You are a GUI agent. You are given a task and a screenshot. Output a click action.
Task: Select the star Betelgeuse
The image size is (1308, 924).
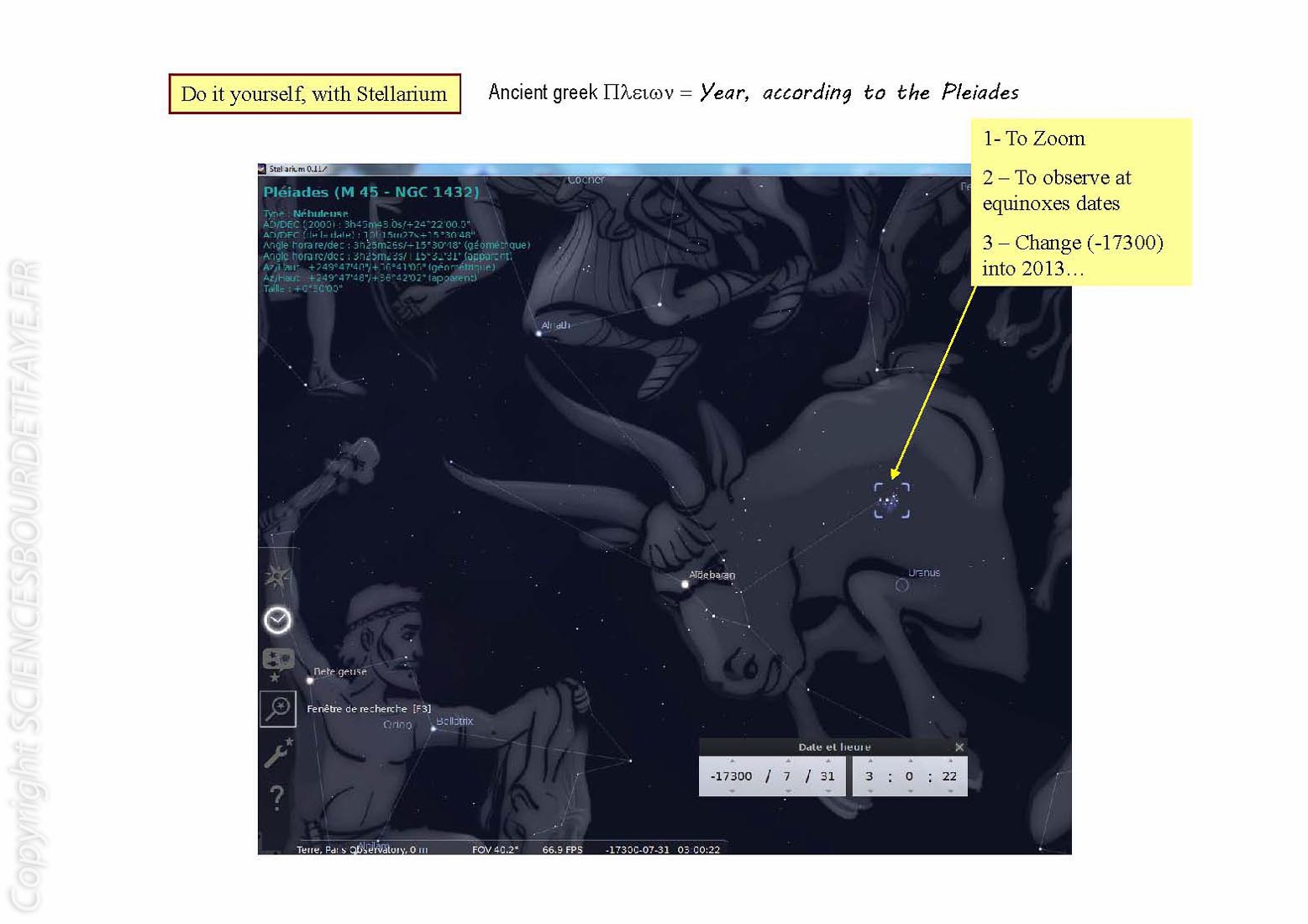310,680
